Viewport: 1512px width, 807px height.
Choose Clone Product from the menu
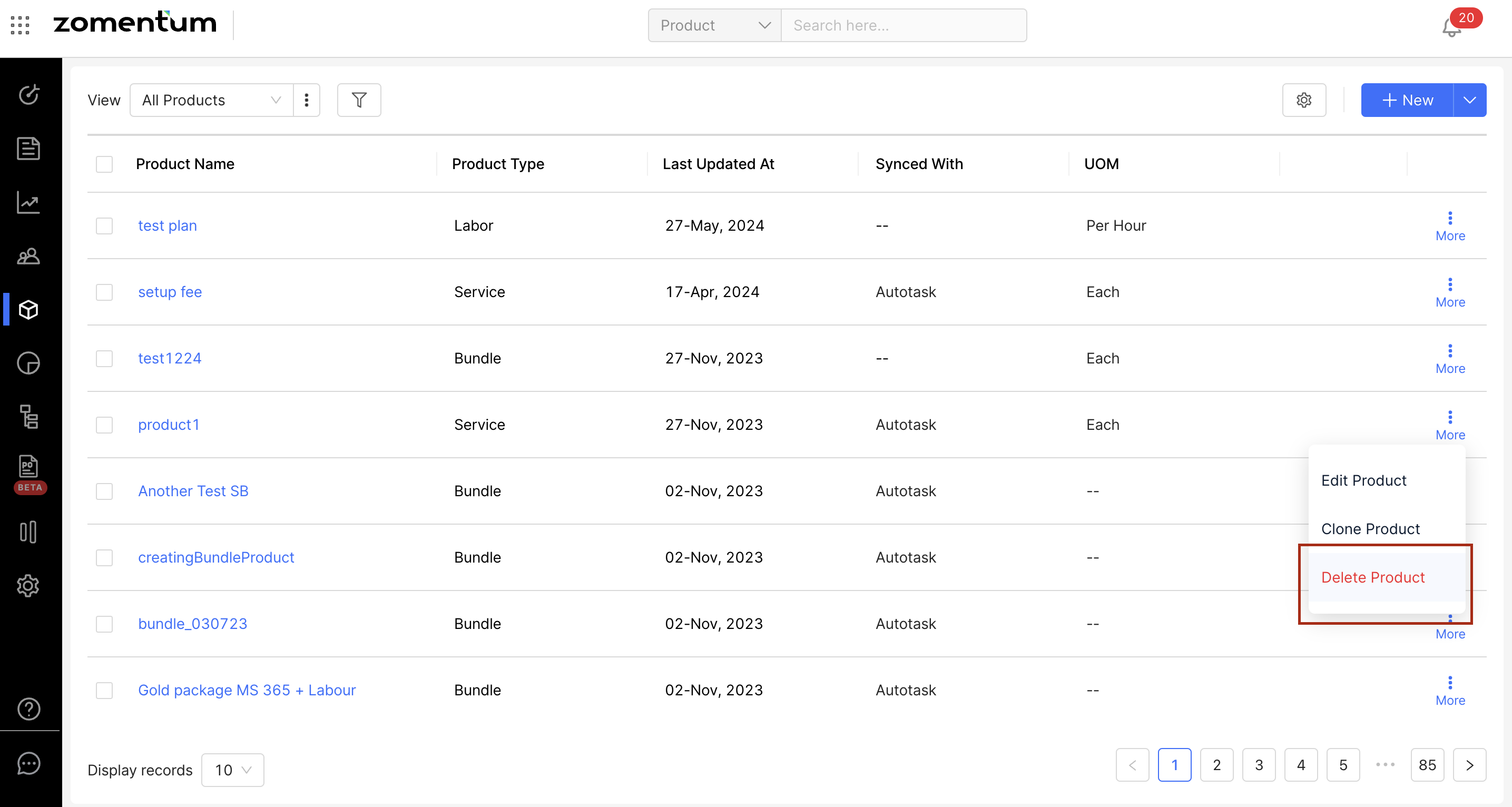coord(1370,529)
